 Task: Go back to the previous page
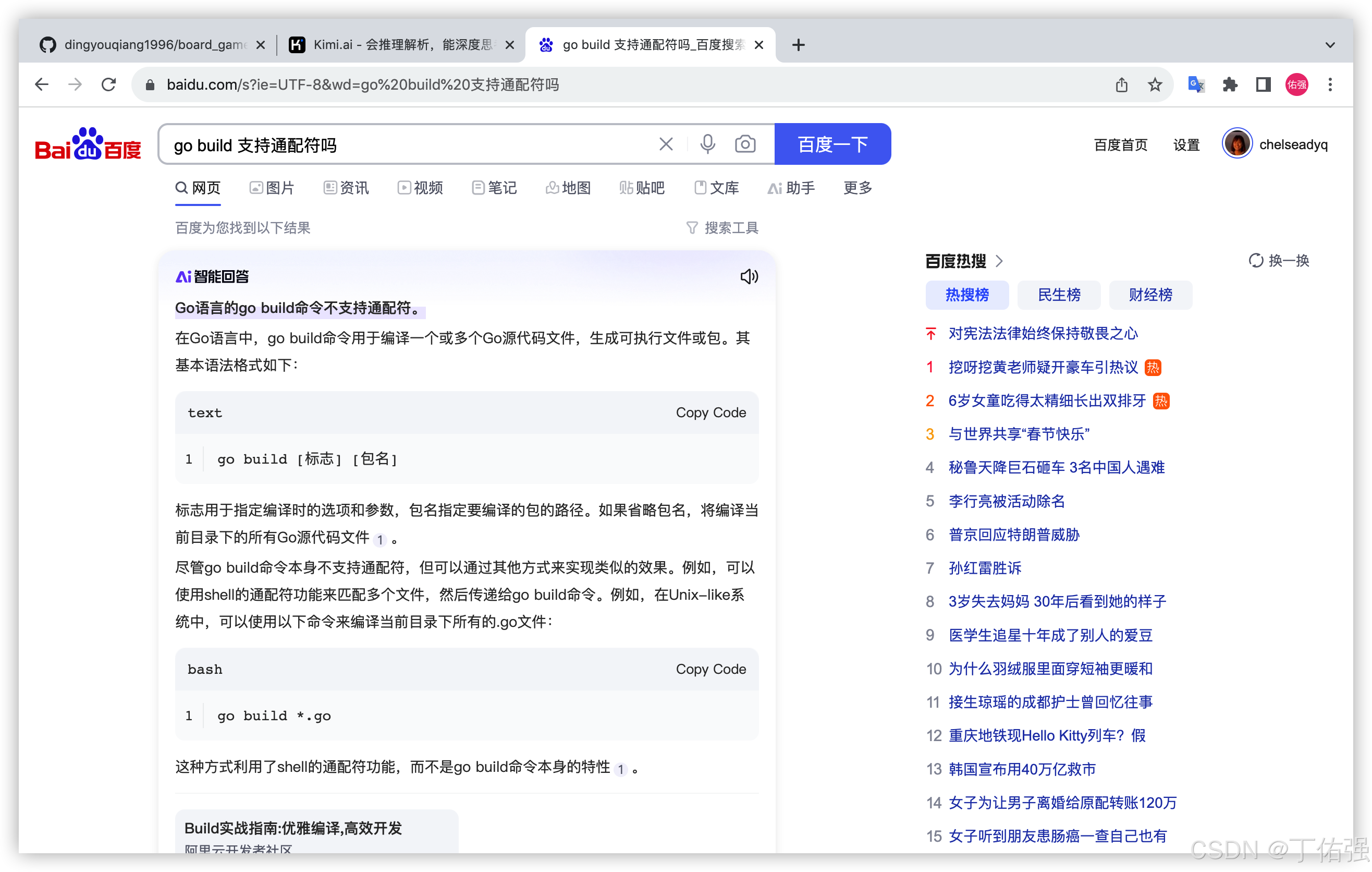click(x=42, y=85)
